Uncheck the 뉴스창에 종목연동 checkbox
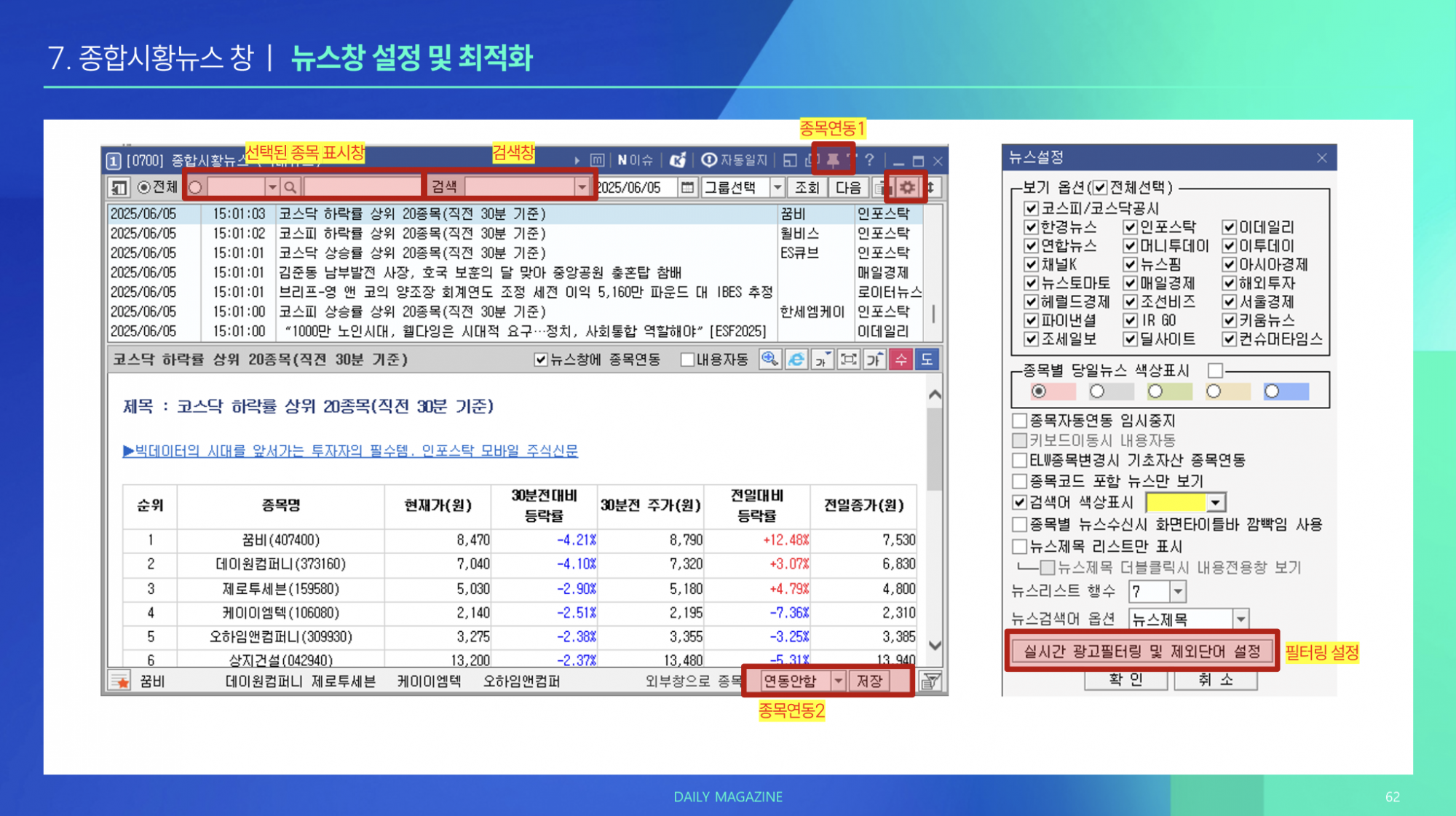1456x816 pixels. (x=540, y=359)
